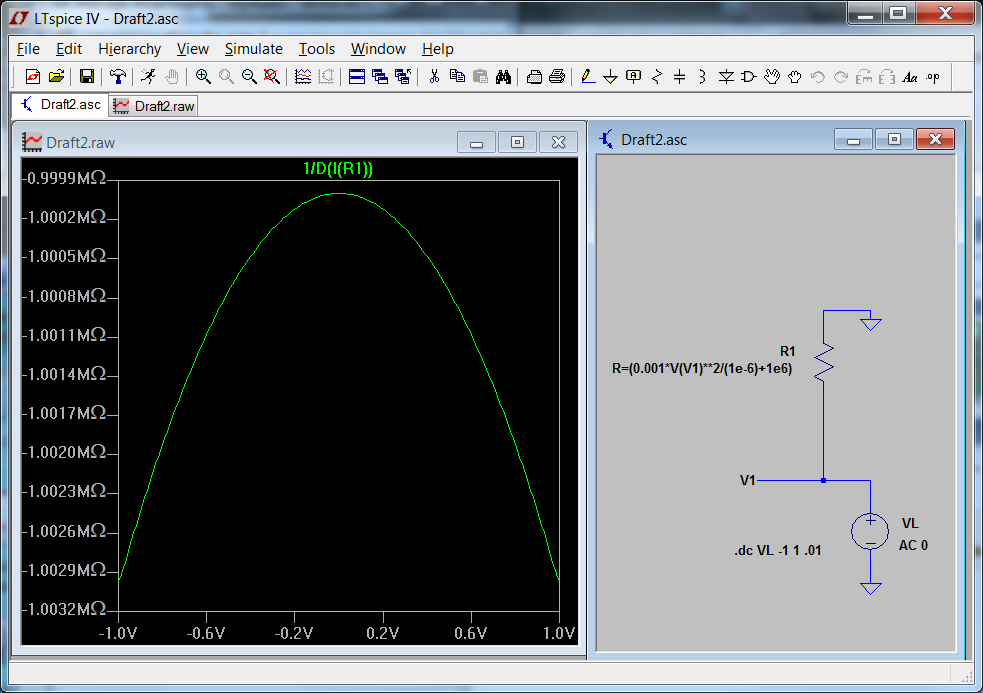The height and width of the screenshot is (693, 983).
Task: Click the Copy icon in toolbar
Action: [457, 77]
